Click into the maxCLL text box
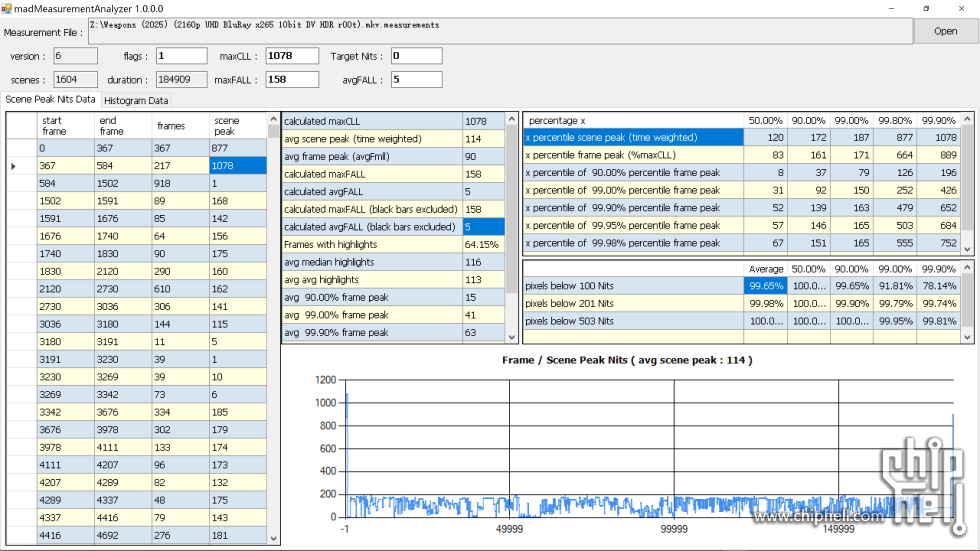This screenshot has width=980, height=551. [x=291, y=56]
